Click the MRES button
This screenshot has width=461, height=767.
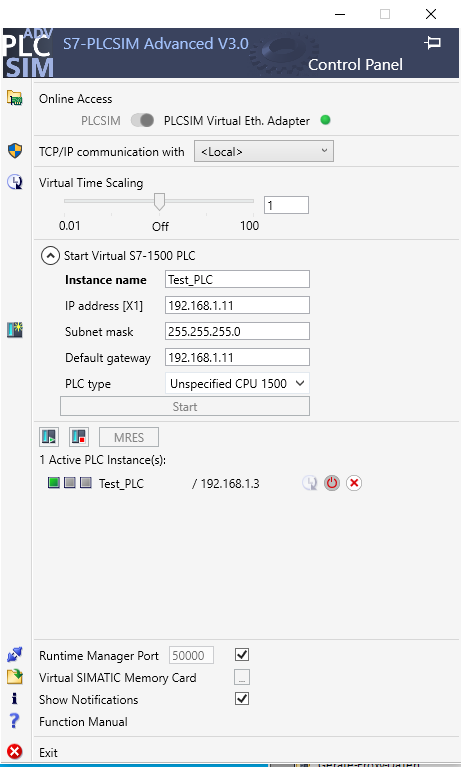129,437
